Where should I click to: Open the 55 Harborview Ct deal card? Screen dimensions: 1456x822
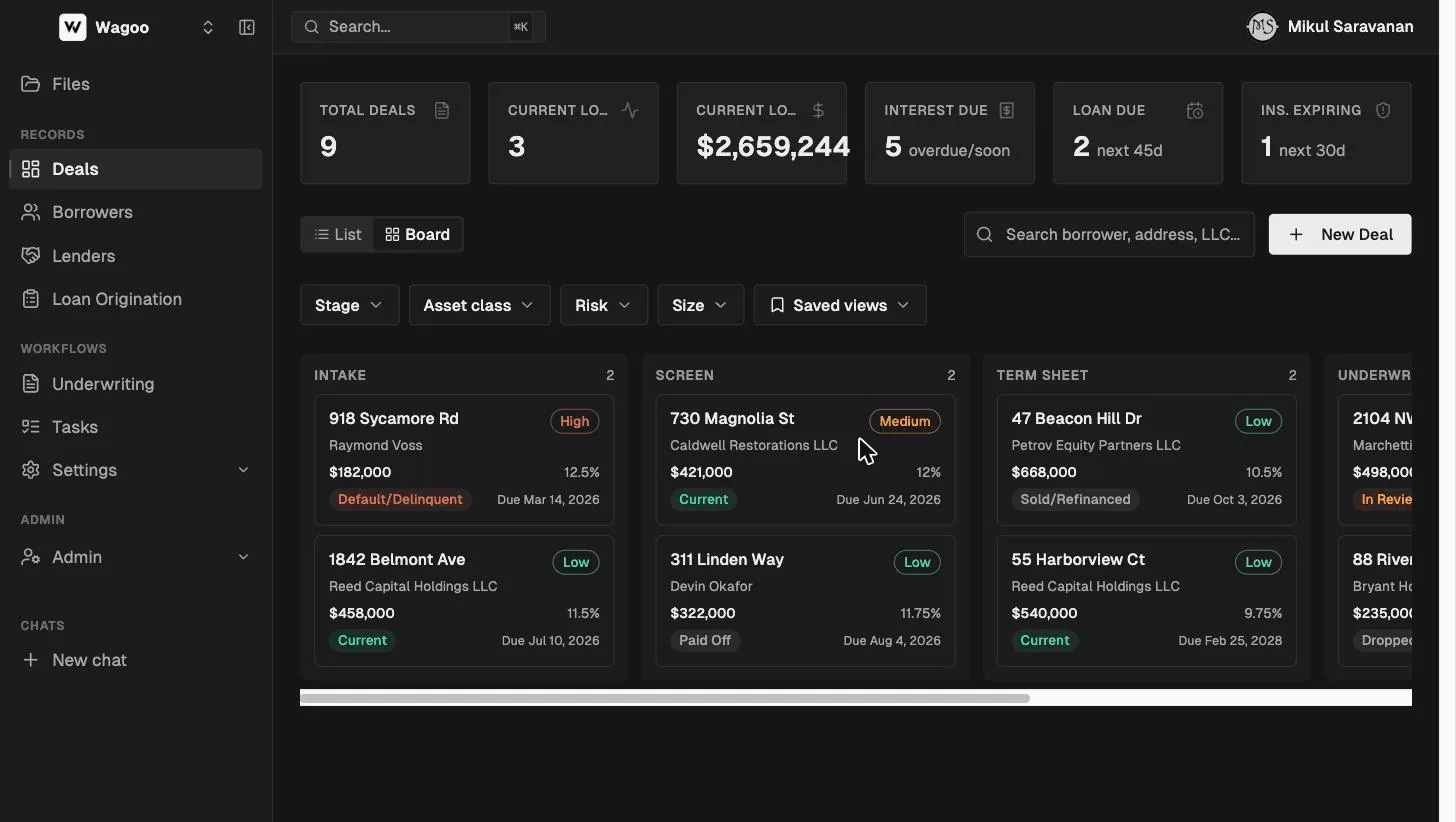1146,601
